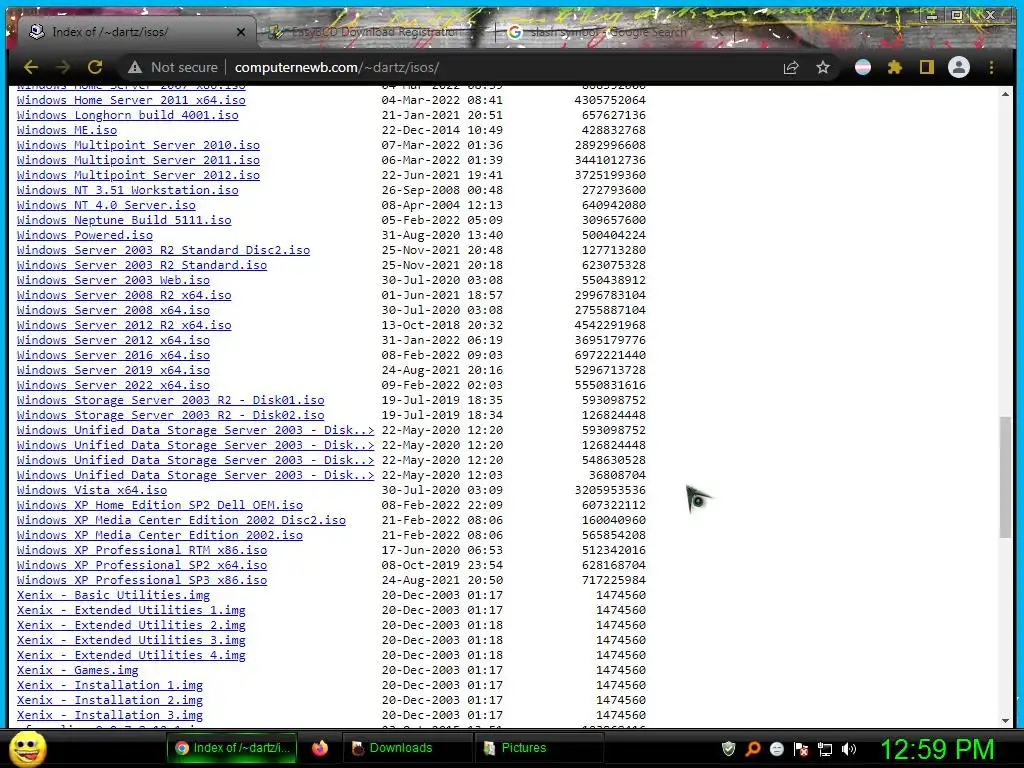Image resolution: width=1024 pixels, height=768 pixels.
Task: Click the 12:59 PM taskbar clock
Action: [x=937, y=748]
